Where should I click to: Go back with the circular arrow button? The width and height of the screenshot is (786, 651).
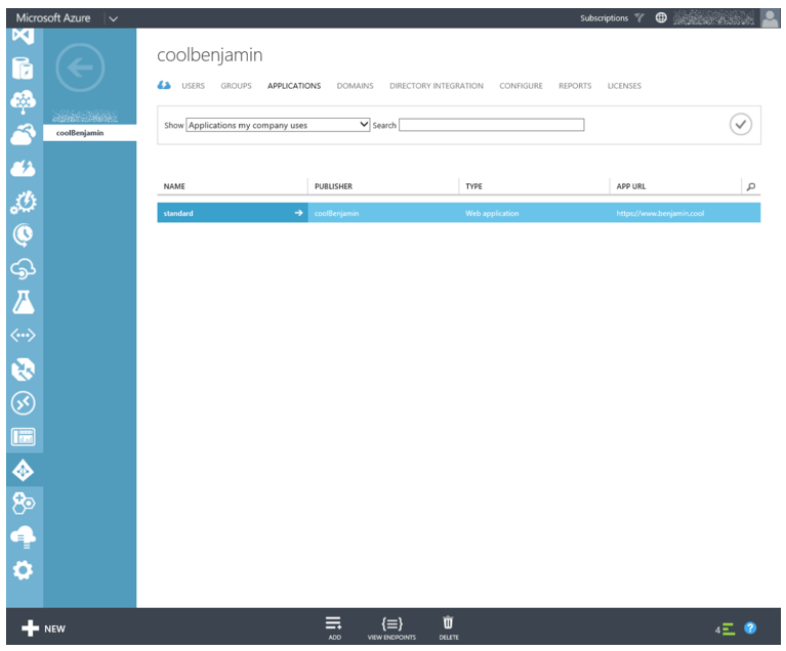[80, 67]
